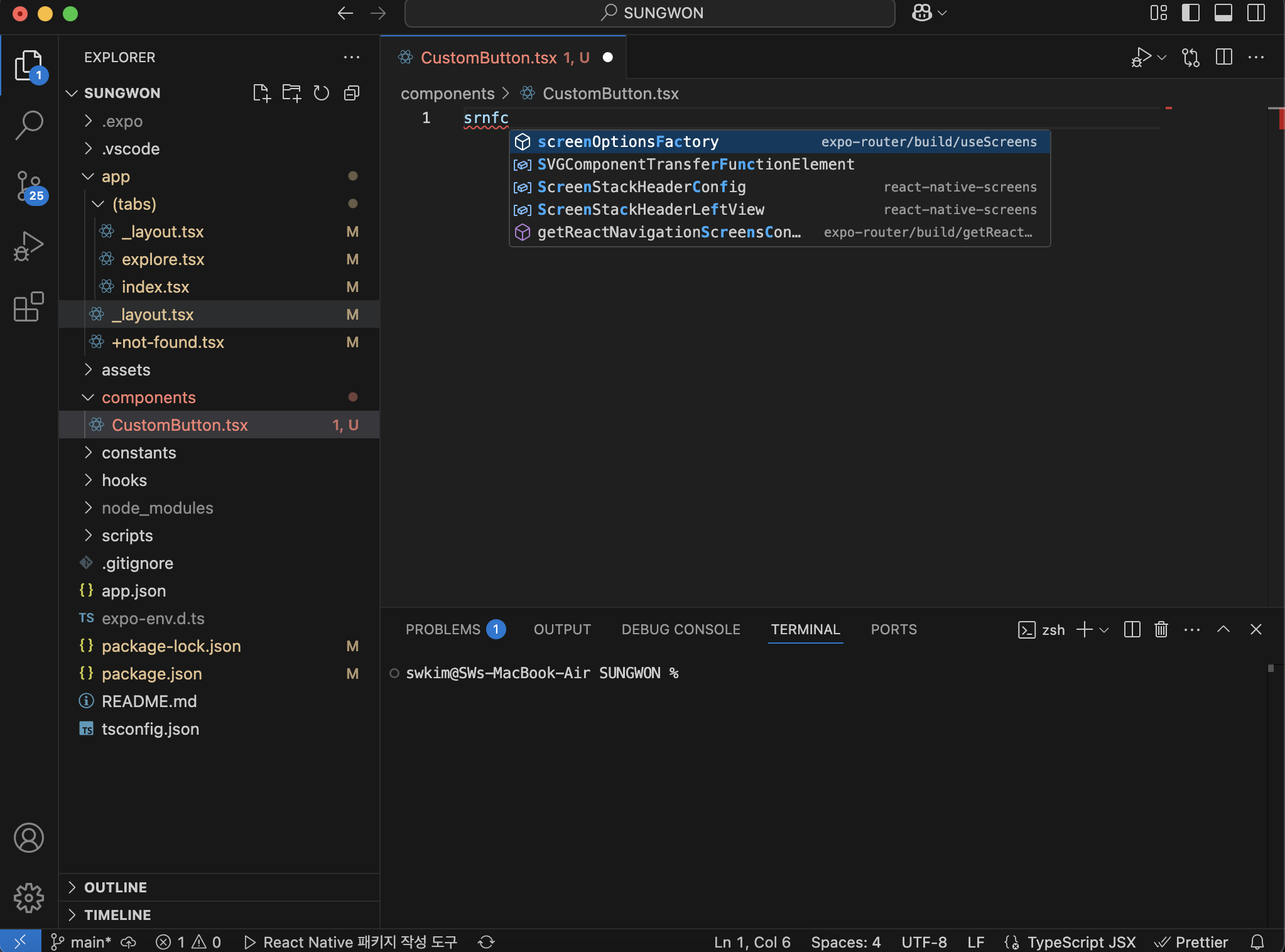Select the CustomButton.tsx editor tab
The image size is (1285, 952).
click(x=503, y=57)
